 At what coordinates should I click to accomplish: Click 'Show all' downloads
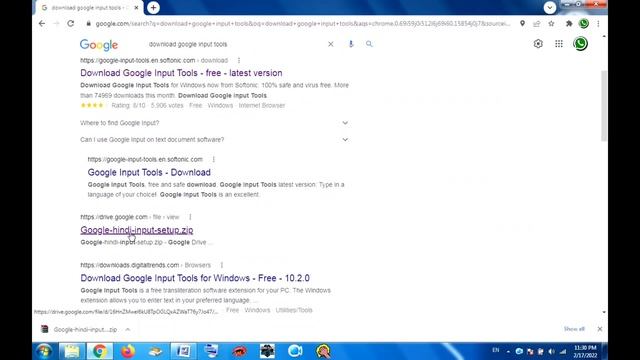click(x=574, y=329)
